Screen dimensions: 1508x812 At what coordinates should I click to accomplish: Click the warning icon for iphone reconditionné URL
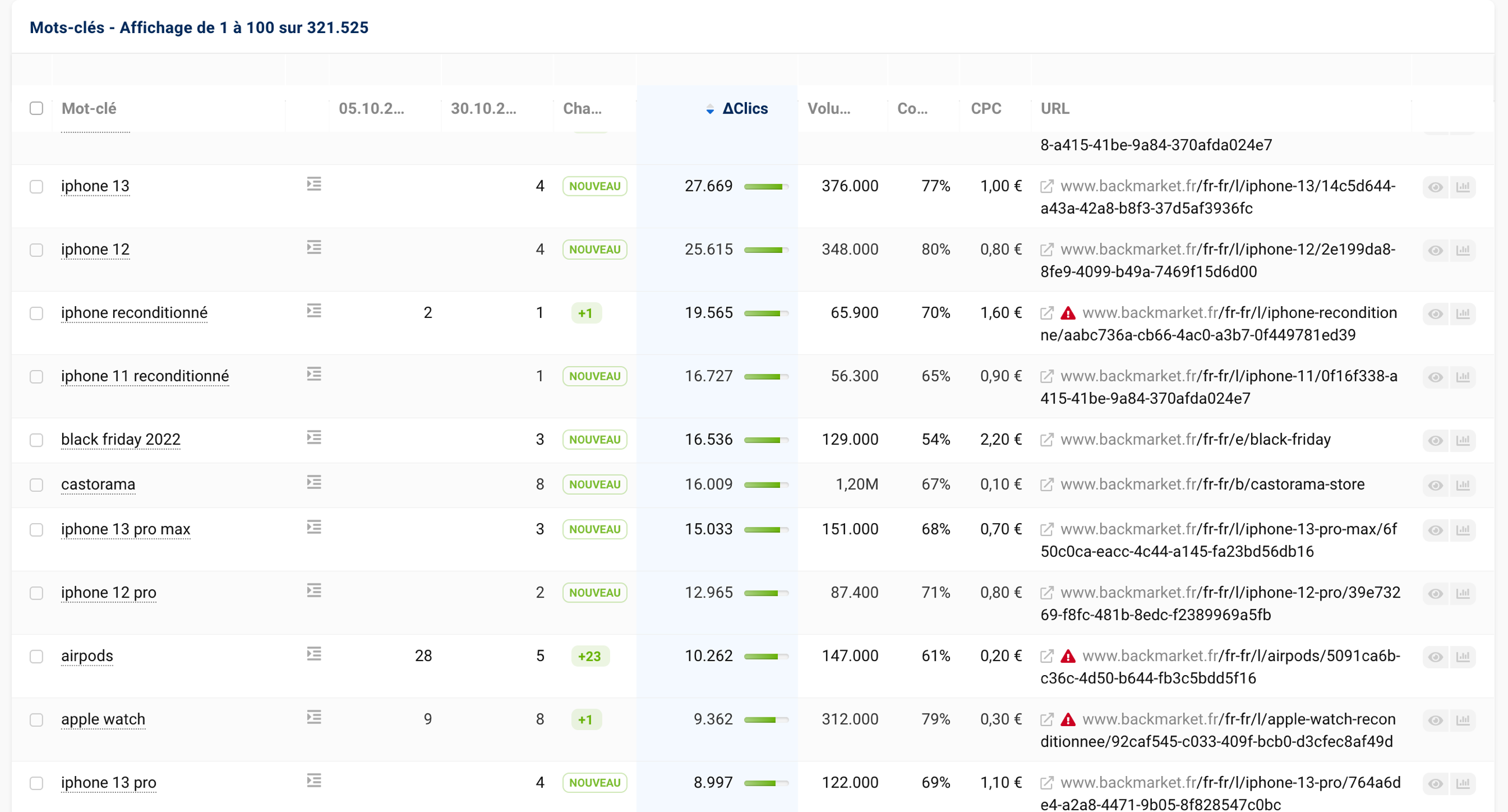pyautogui.click(x=1072, y=312)
